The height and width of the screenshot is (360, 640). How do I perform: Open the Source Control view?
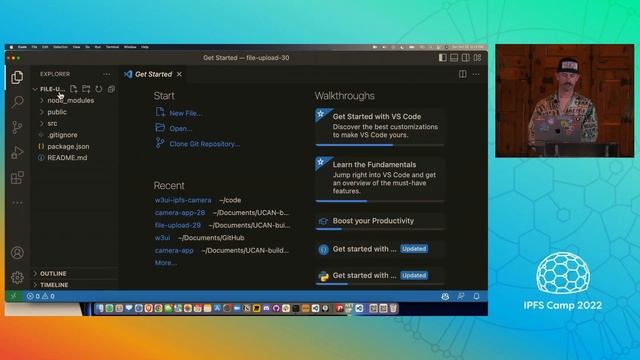tap(17, 127)
